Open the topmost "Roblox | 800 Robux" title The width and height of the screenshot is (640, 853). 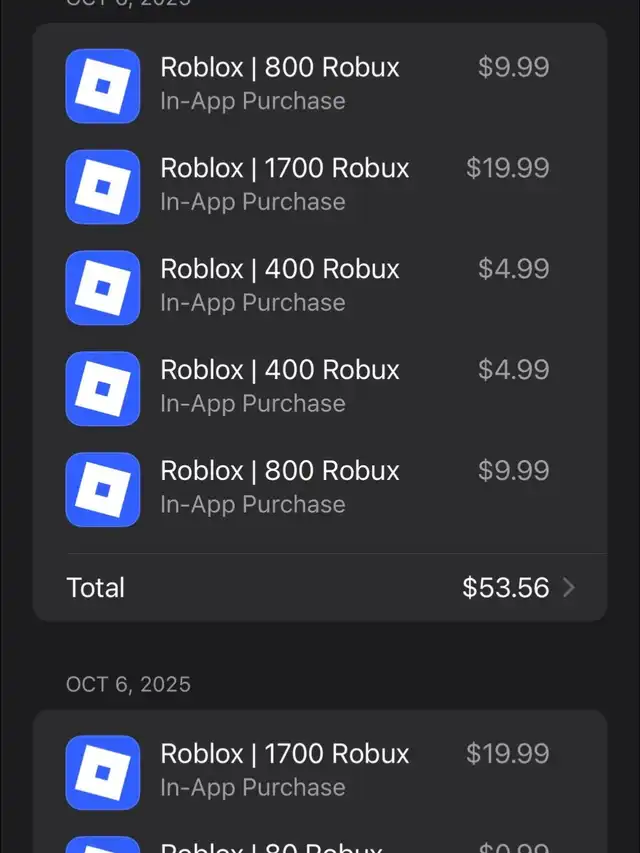tap(280, 68)
